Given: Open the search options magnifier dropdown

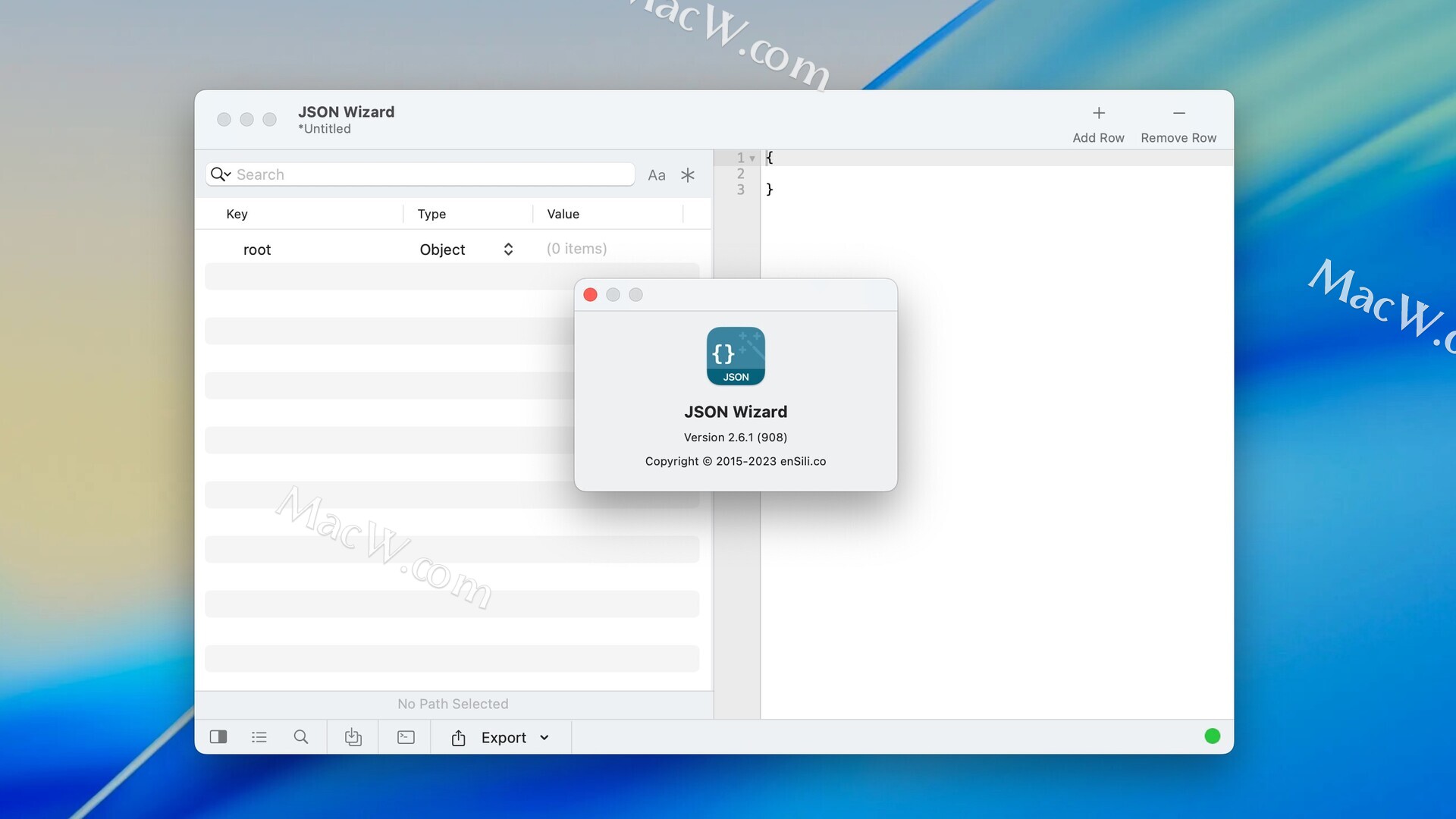Looking at the screenshot, I should tap(220, 174).
